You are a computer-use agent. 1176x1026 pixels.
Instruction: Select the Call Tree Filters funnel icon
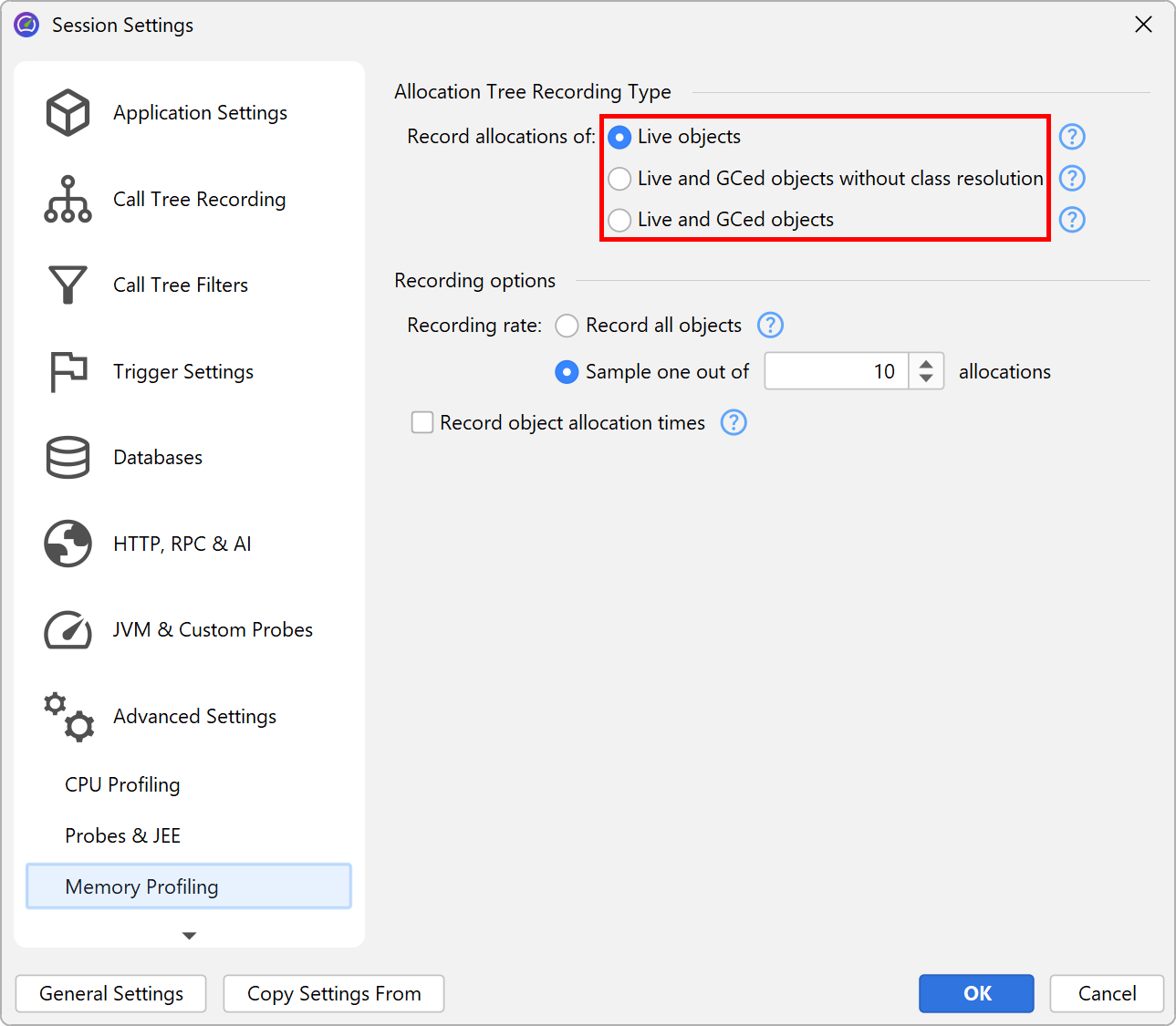point(68,285)
